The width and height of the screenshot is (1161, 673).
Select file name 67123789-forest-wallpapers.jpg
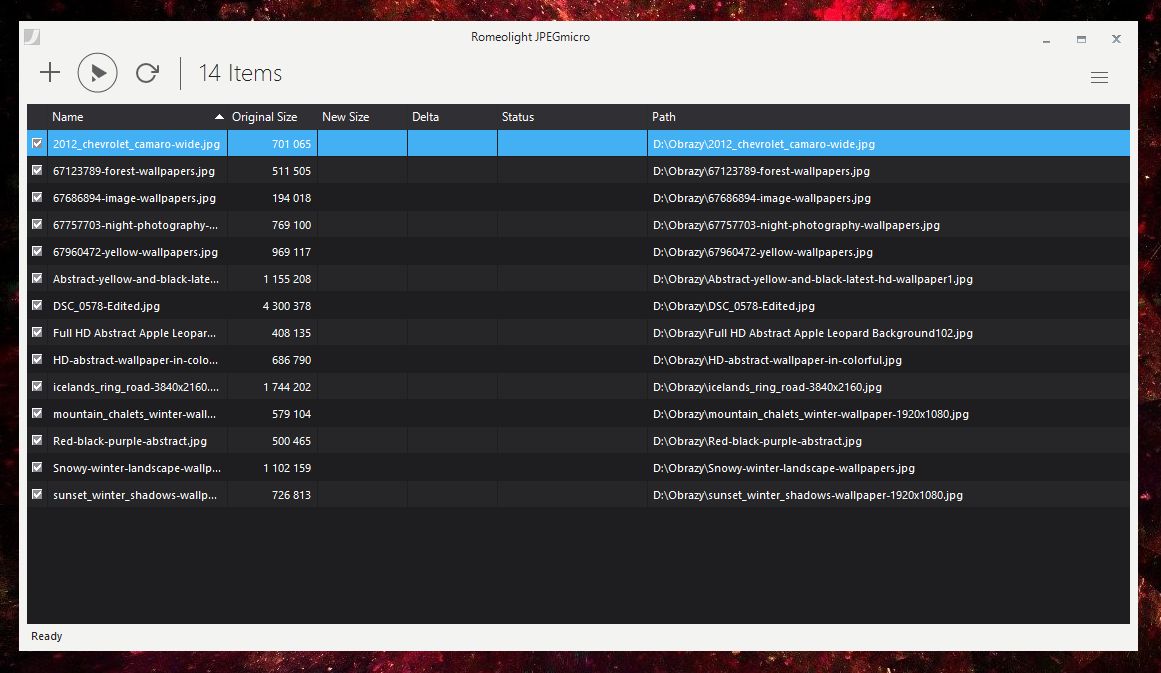134,171
